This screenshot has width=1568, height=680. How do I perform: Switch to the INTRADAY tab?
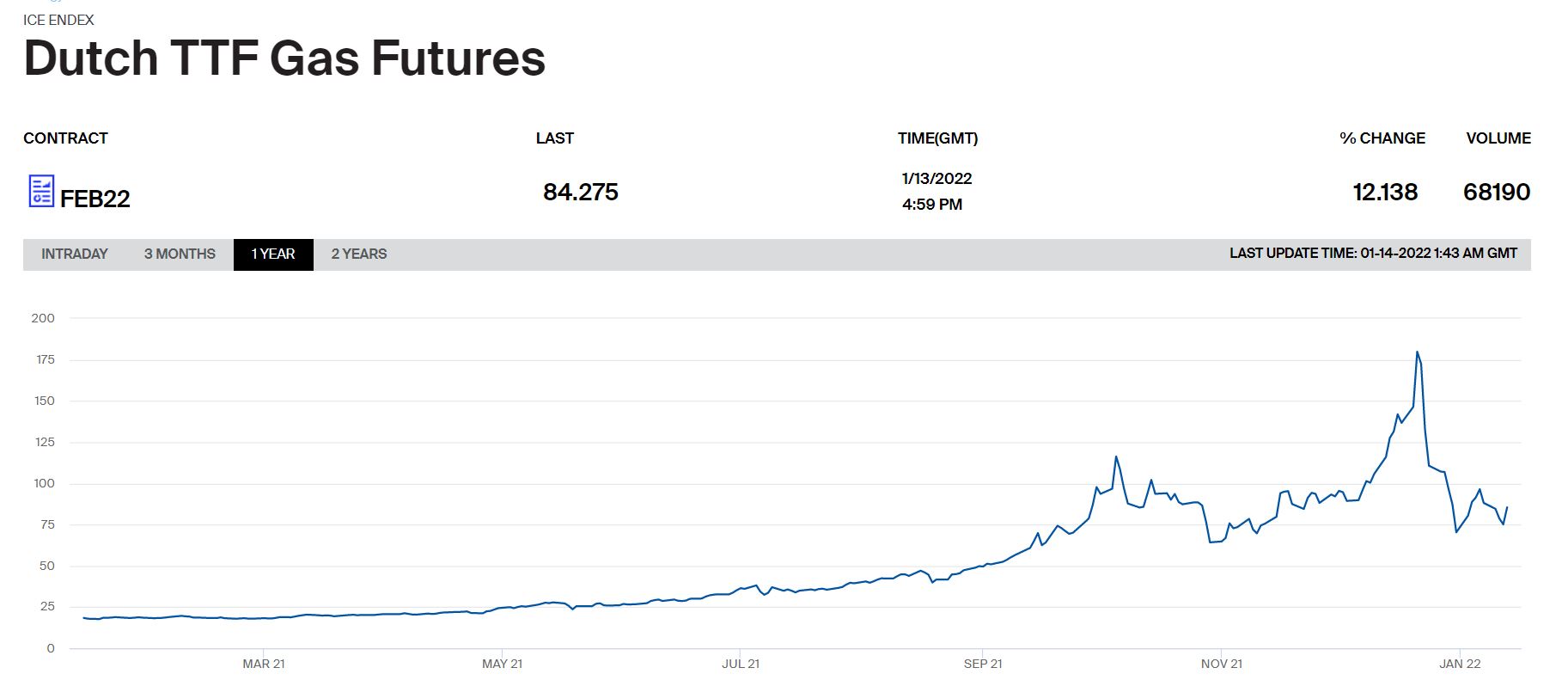(x=75, y=254)
